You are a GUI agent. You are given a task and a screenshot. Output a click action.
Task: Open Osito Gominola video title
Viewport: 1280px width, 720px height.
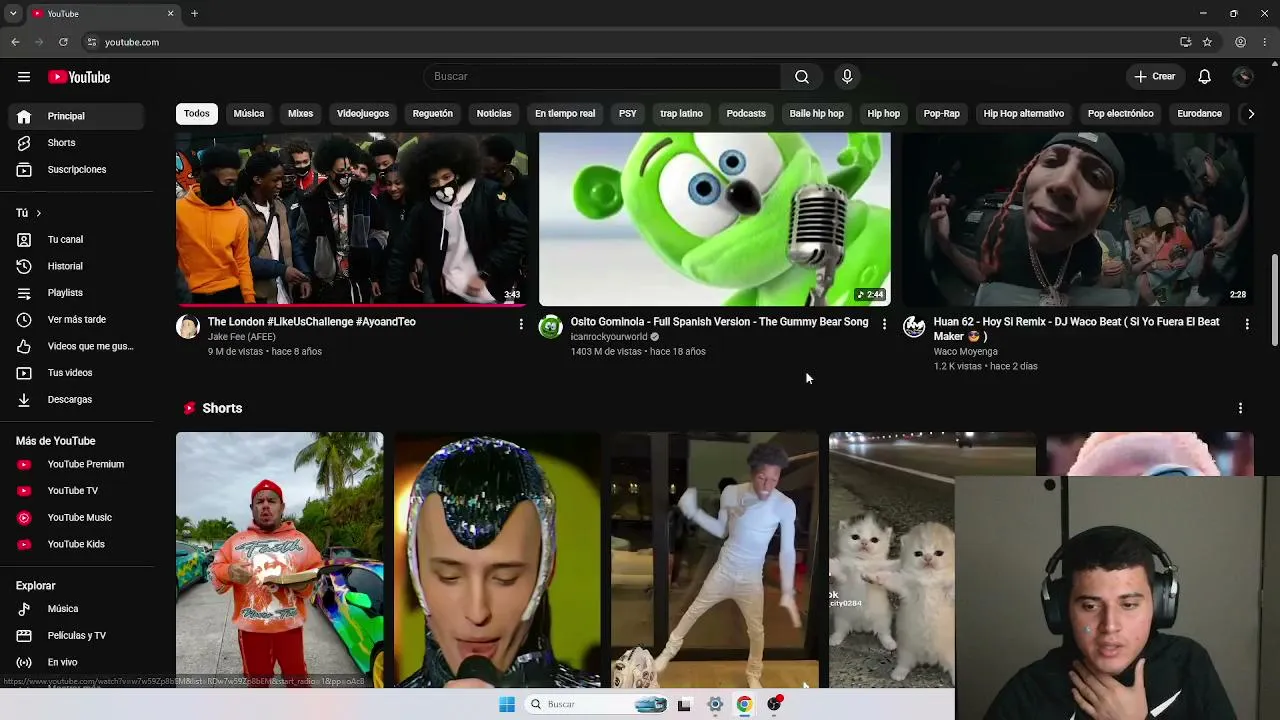click(x=720, y=322)
